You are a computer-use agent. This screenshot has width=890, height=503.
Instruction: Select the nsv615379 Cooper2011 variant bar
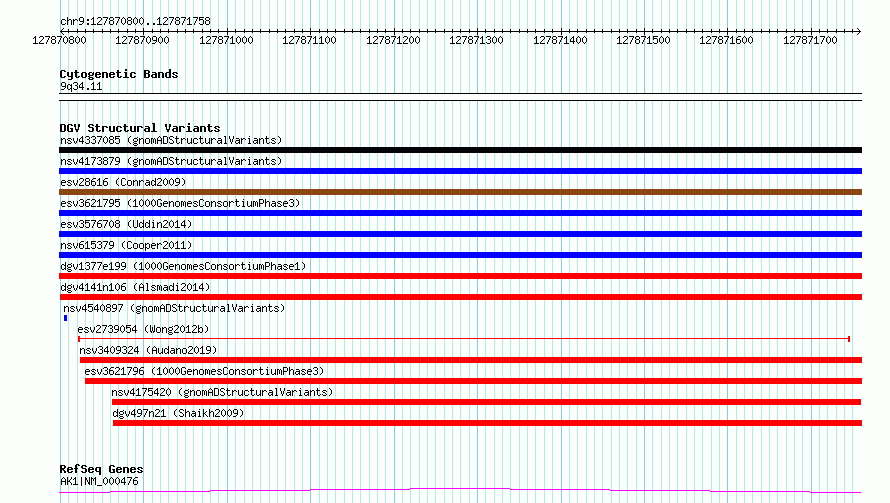pos(460,255)
